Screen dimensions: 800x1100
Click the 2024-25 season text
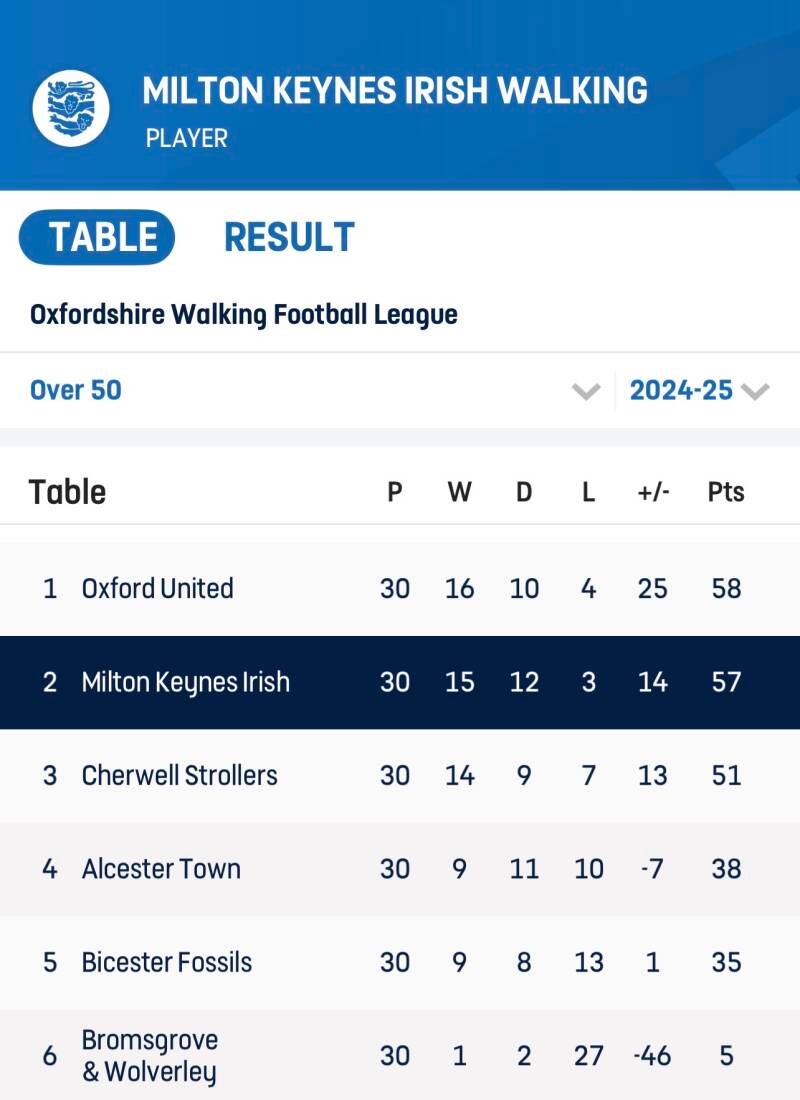681,390
